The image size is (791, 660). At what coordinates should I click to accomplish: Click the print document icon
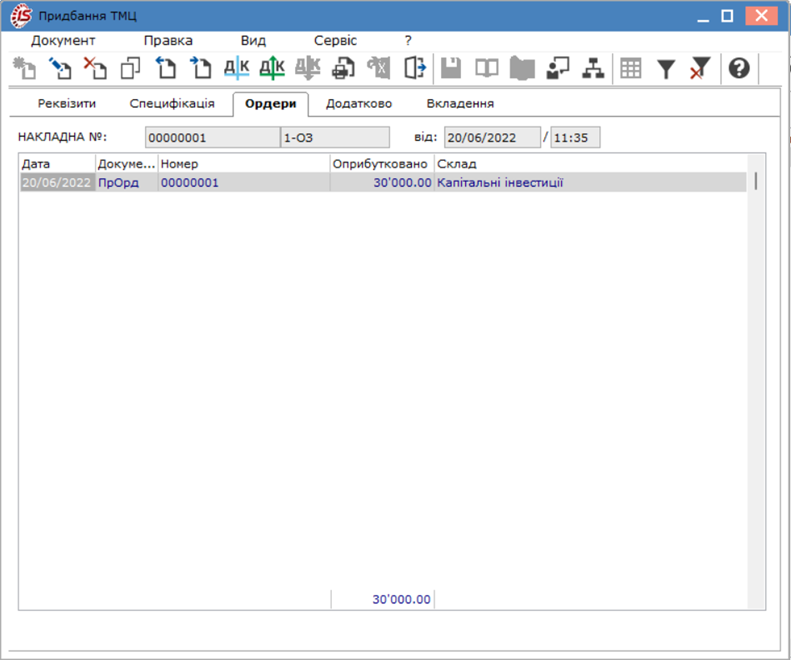343,68
